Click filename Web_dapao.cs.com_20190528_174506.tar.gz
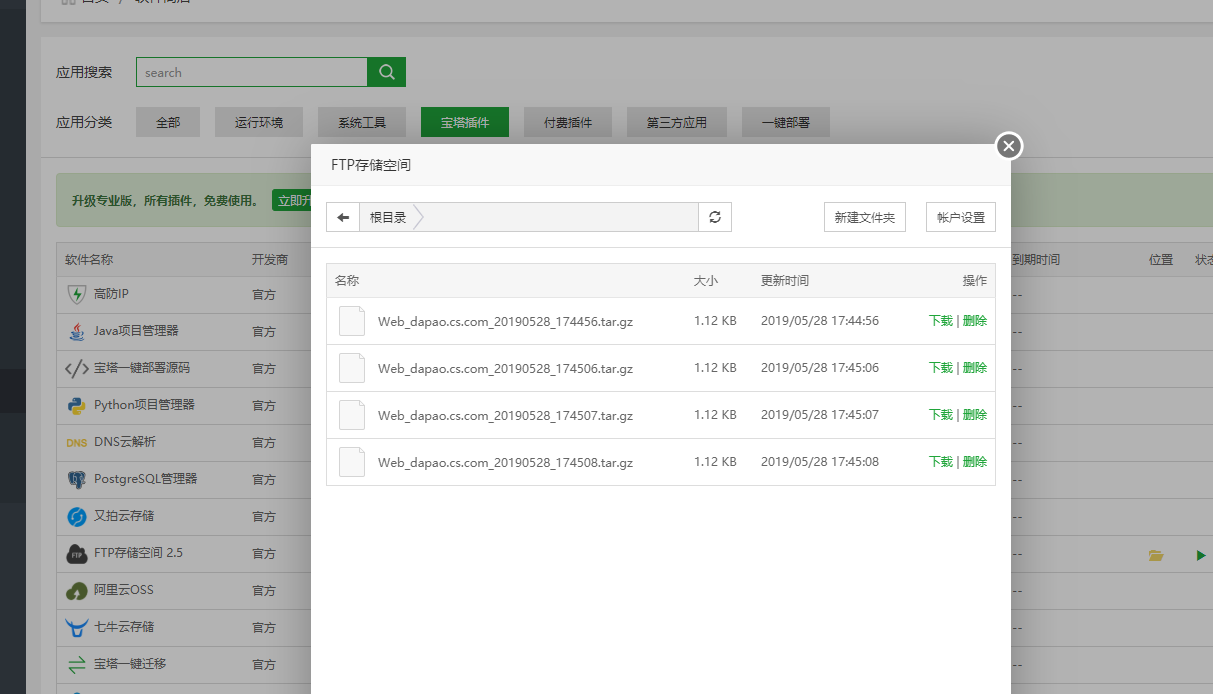 (505, 369)
